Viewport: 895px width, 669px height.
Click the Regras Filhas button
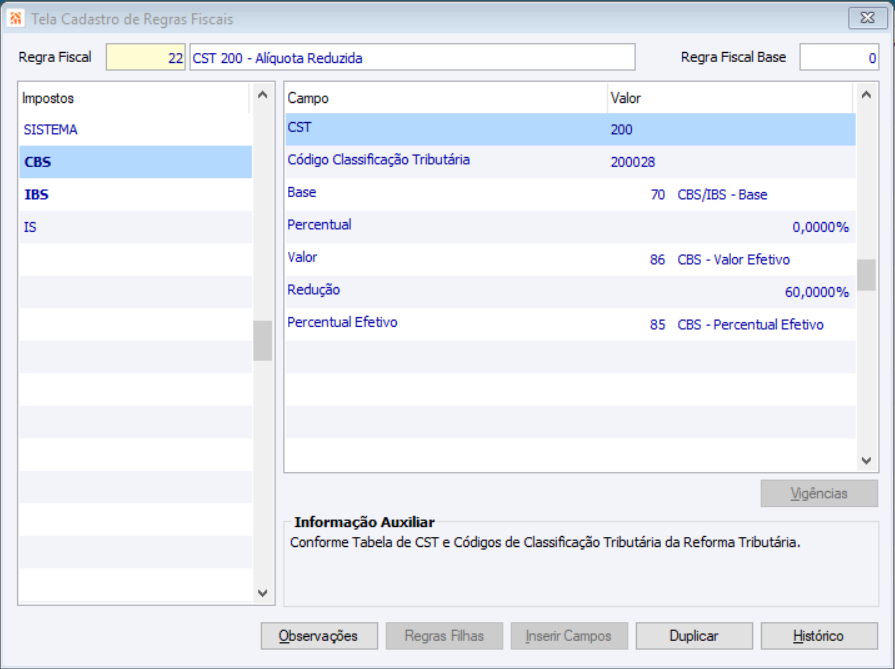[x=444, y=636]
